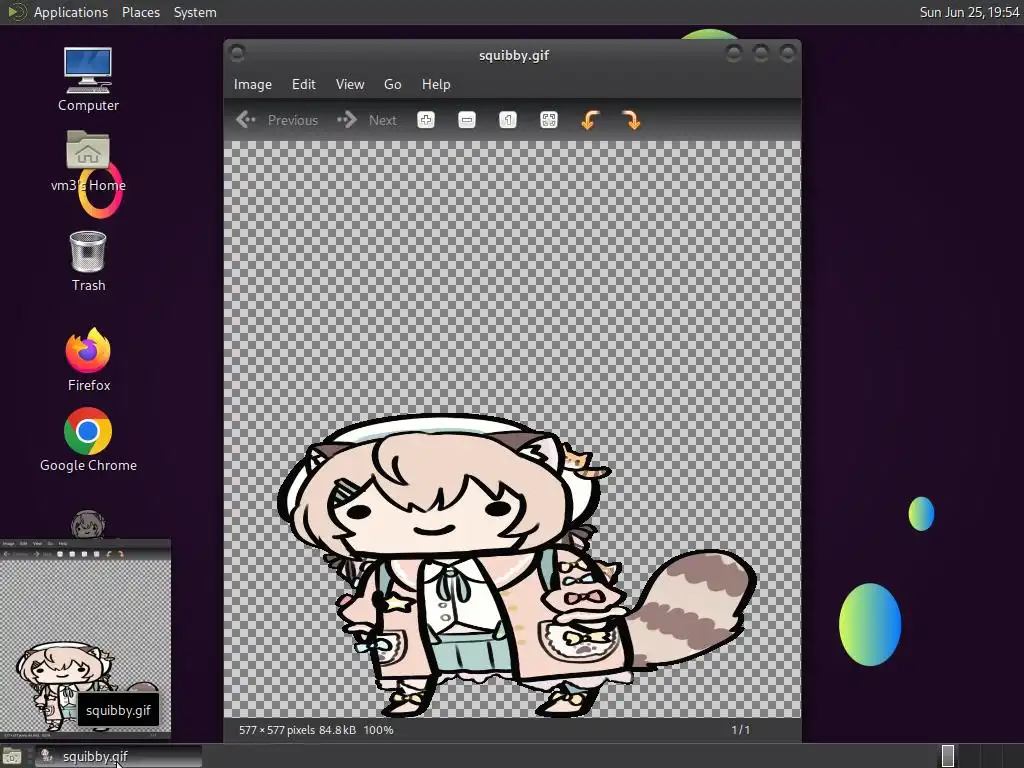This screenshot has height=768, width=1024.
Task: Select vm3's Home folder icon
Action: tap(88, 161)
